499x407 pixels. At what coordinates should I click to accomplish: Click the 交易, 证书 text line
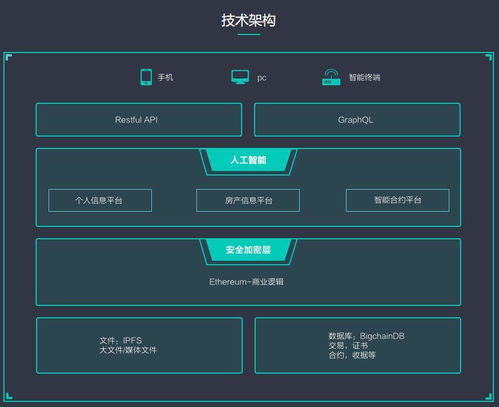(348, 346)
